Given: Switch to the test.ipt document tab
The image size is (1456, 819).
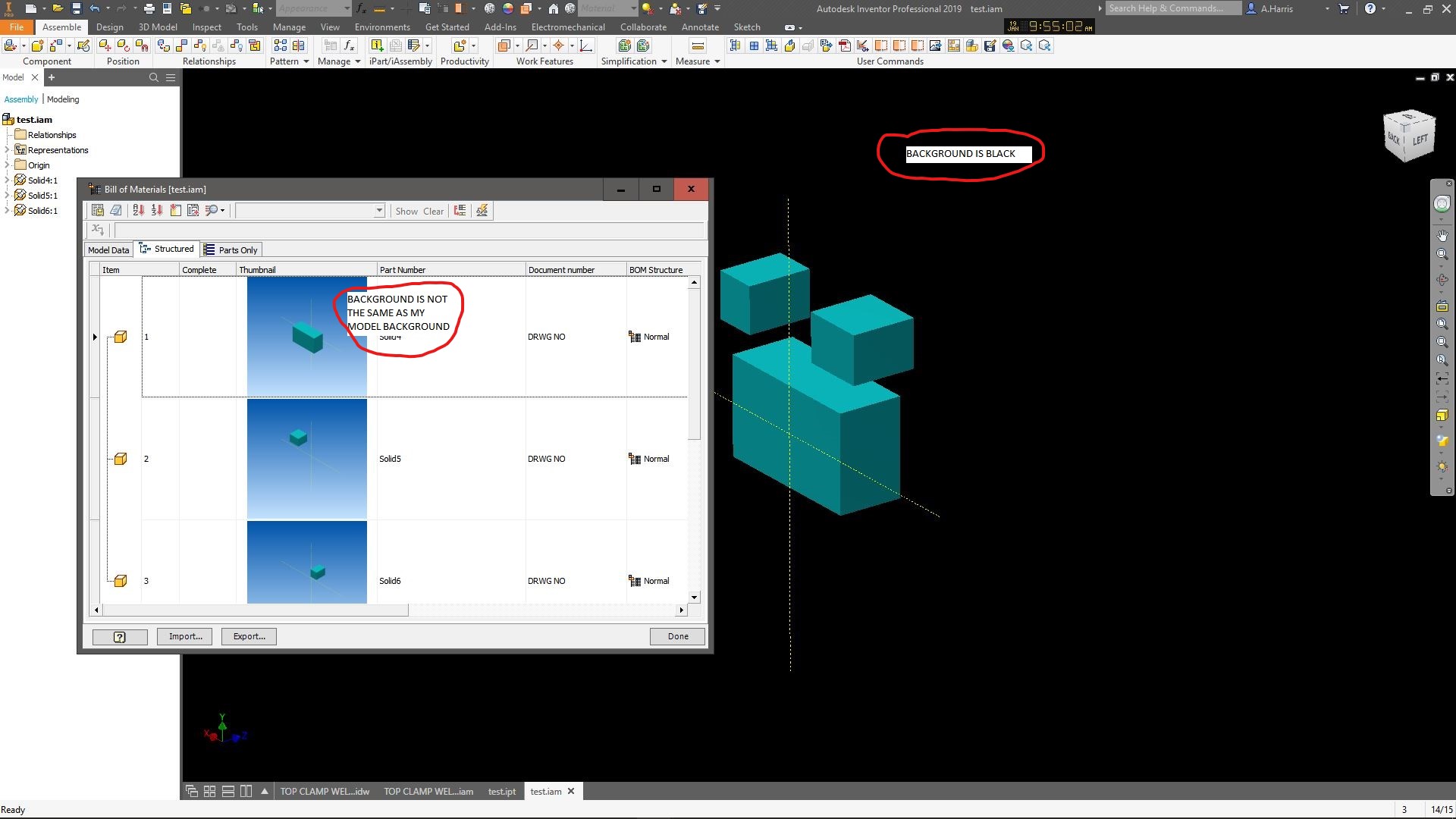Looking at the screenshot, I should coord(501,792).
